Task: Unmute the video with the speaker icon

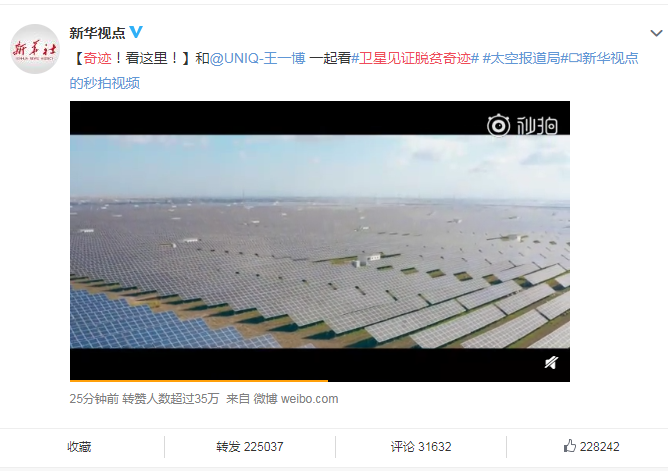Action: pyautogui.click(x=551, y=362)
